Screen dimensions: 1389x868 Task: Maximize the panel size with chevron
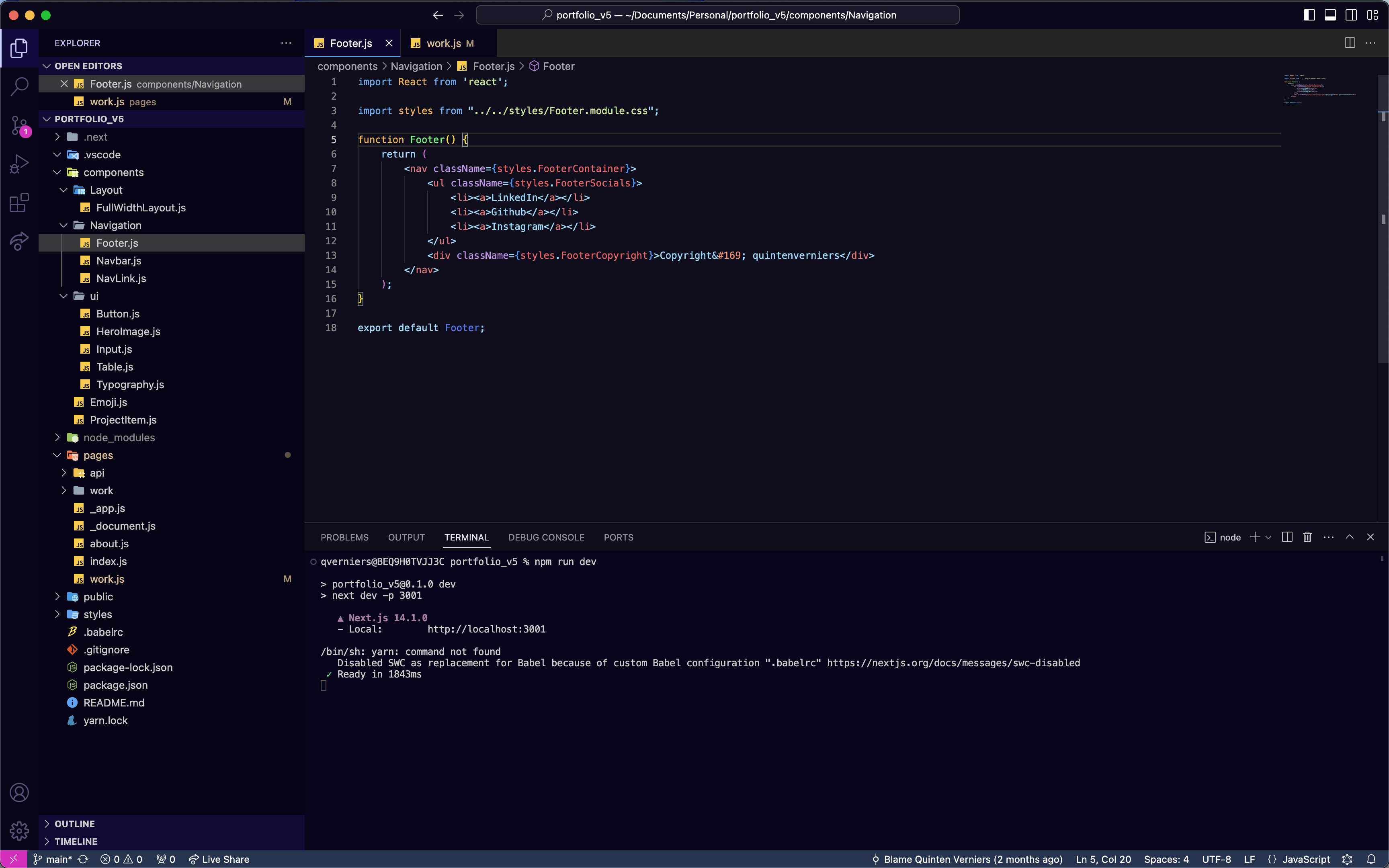[1349, 537]
